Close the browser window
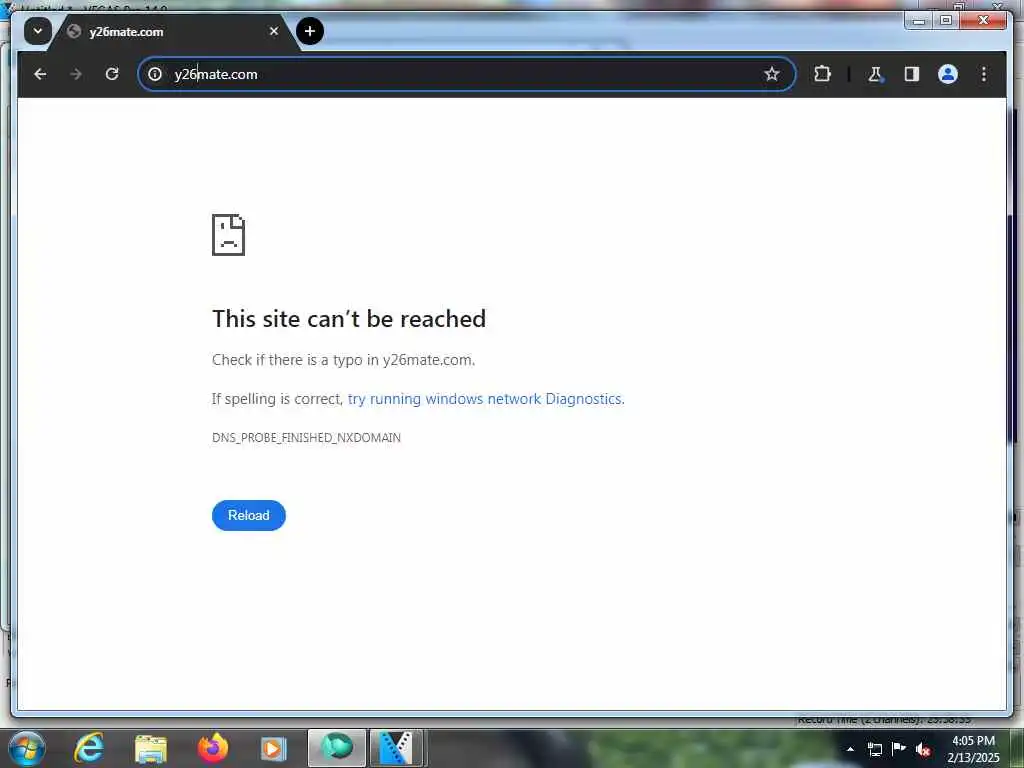Image resolution: width=1024 pixels, height=768 pixels. pos(983,21)
